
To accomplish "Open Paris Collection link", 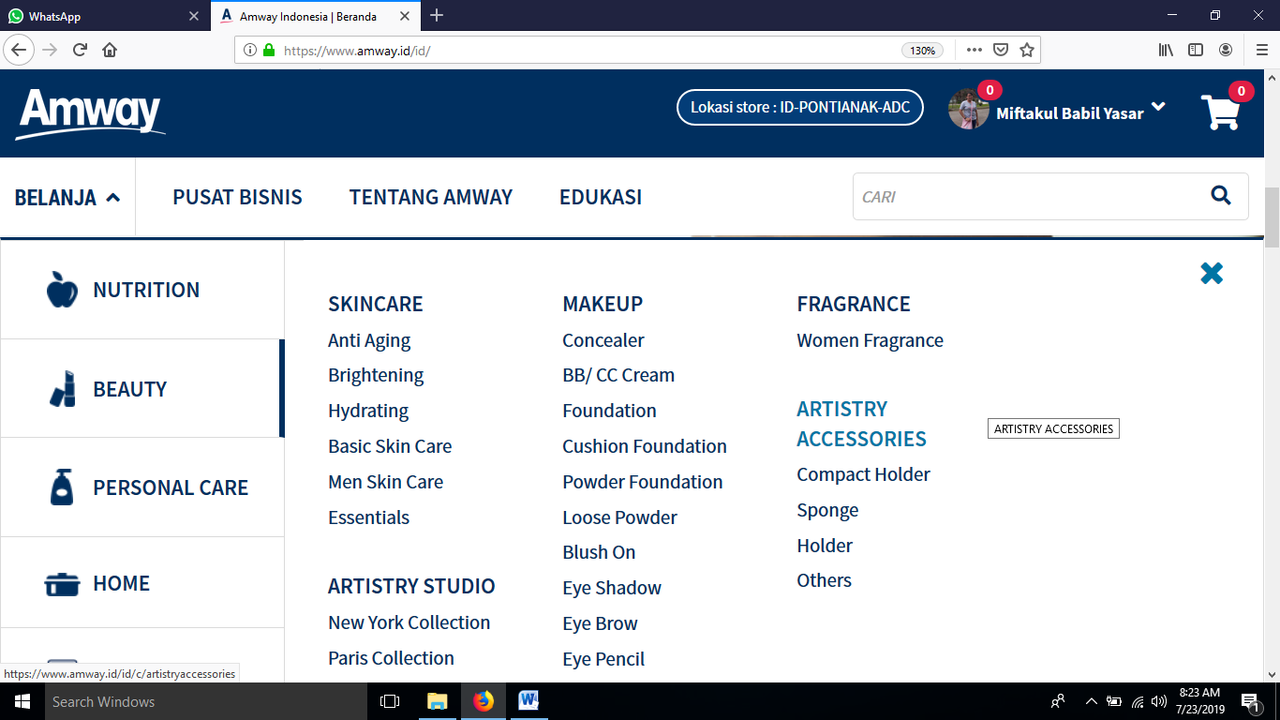I will coord(391,658).
